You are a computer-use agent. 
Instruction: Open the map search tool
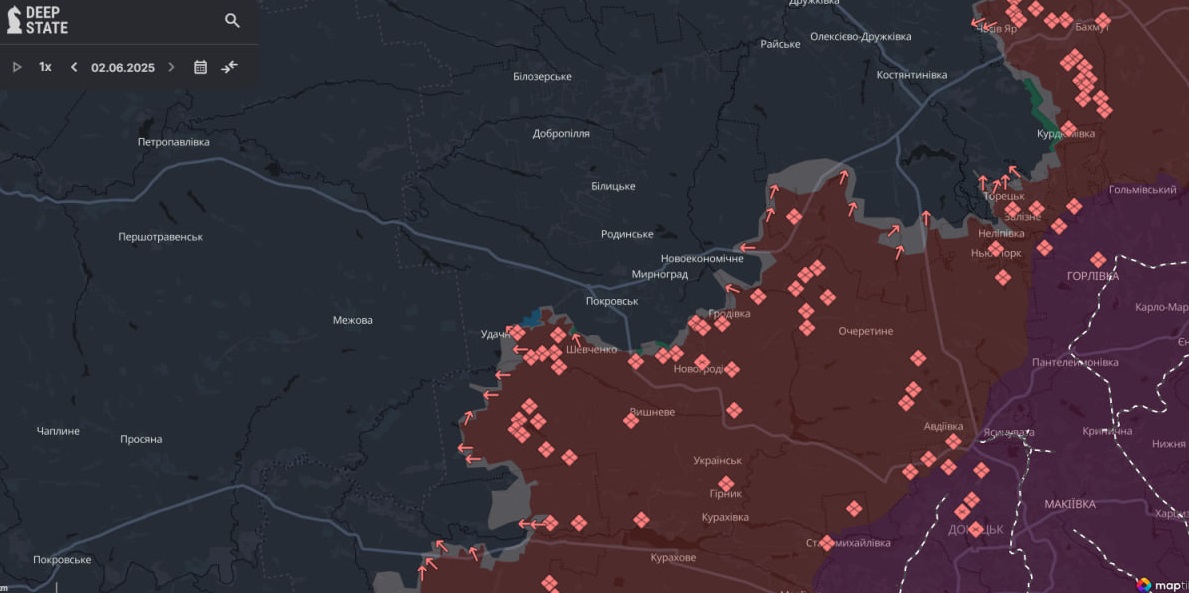click(x=232, y=20)
